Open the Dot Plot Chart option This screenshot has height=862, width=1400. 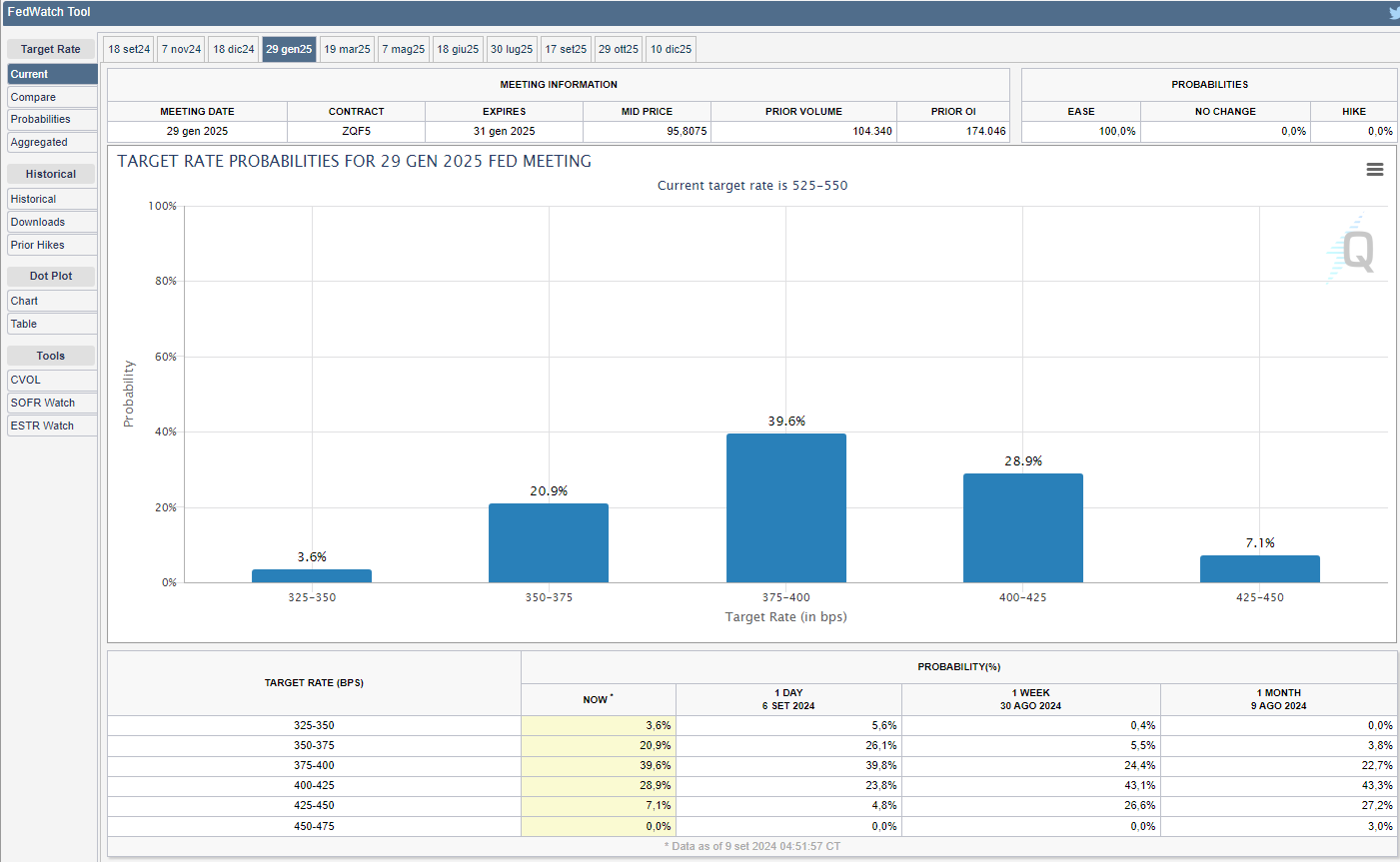click(x=52, y=301)
